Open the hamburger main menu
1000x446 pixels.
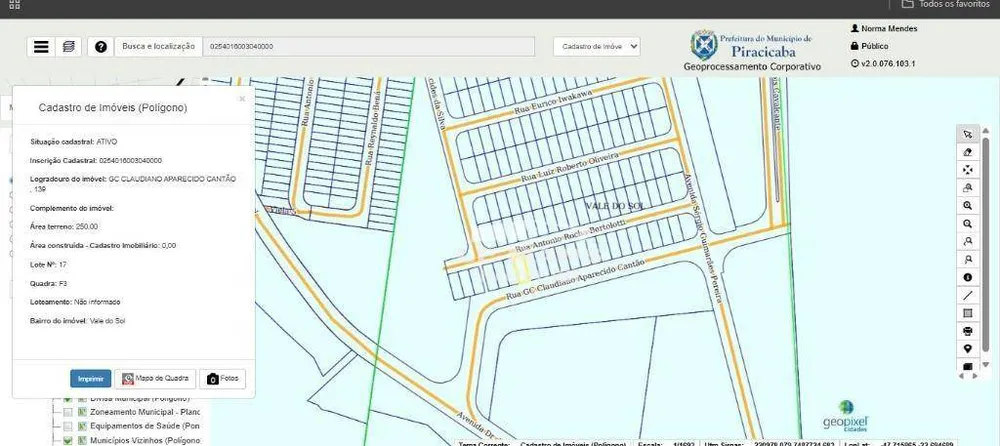[x=41, y=47]
